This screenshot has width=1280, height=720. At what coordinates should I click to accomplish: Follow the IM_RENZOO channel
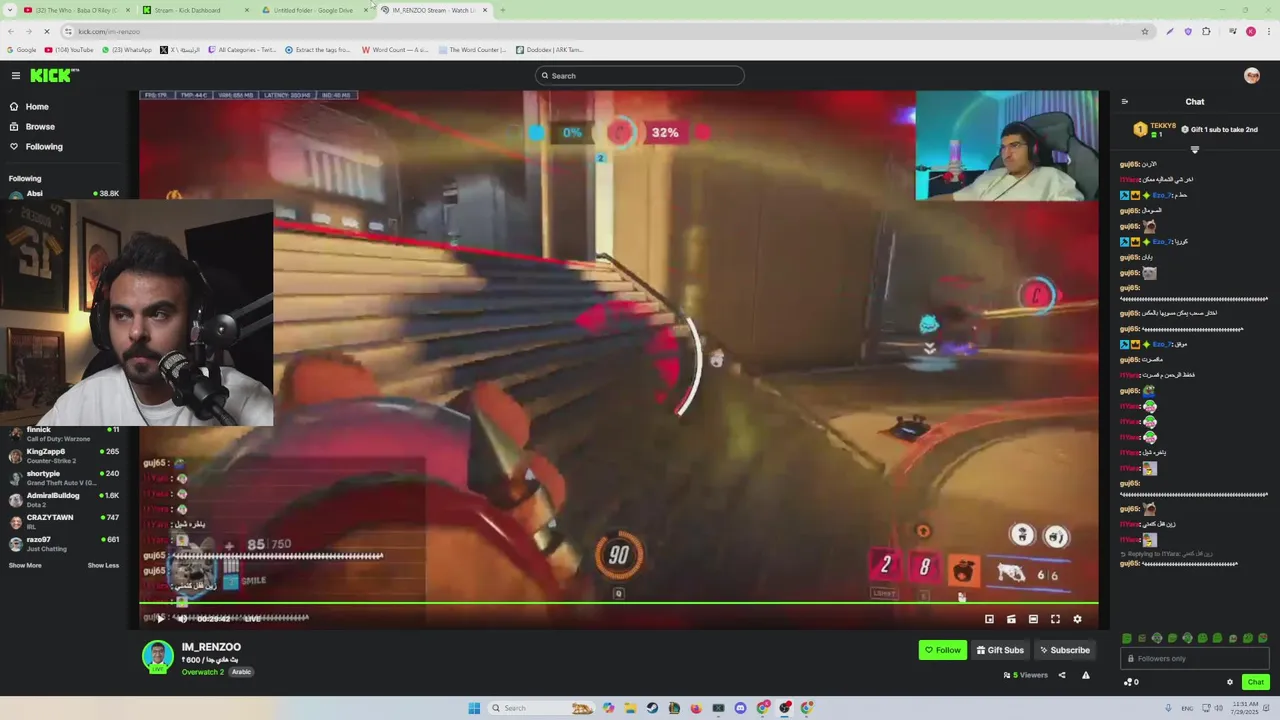(x=943, y=650)
